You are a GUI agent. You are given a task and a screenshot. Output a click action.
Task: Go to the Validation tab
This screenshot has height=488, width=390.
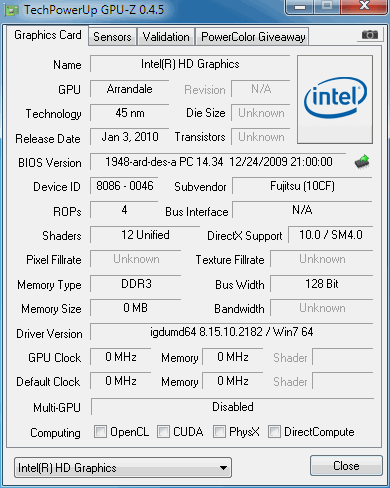166,37
